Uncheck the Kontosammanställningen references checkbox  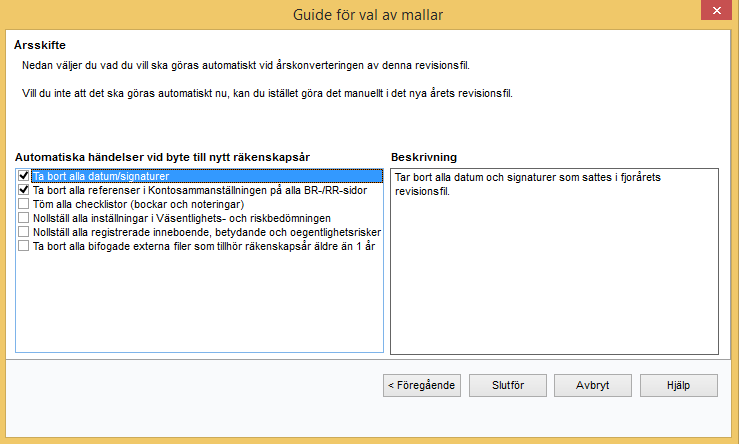tap(24, 190)
